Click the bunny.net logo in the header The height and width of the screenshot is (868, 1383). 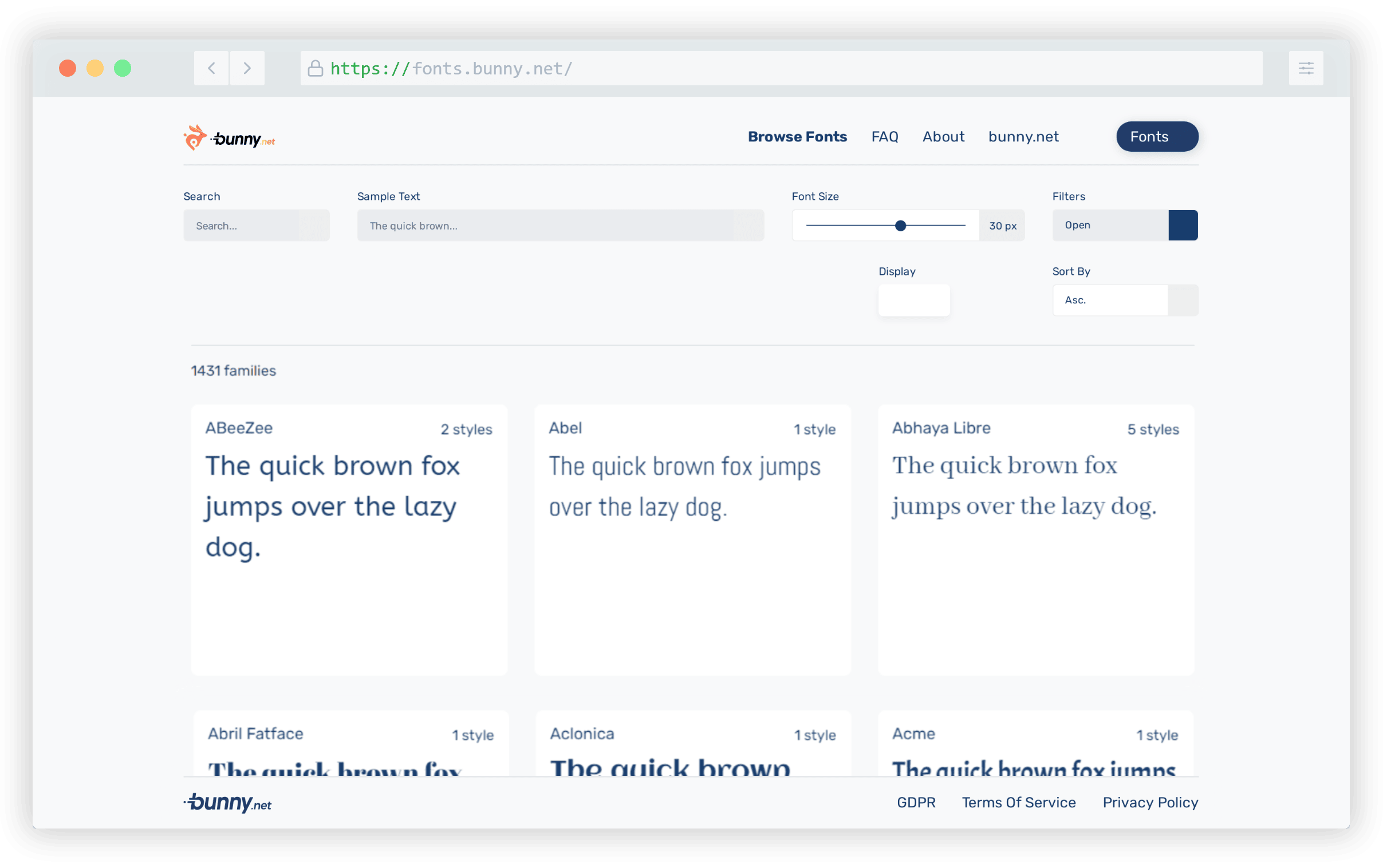pos(229,137)
